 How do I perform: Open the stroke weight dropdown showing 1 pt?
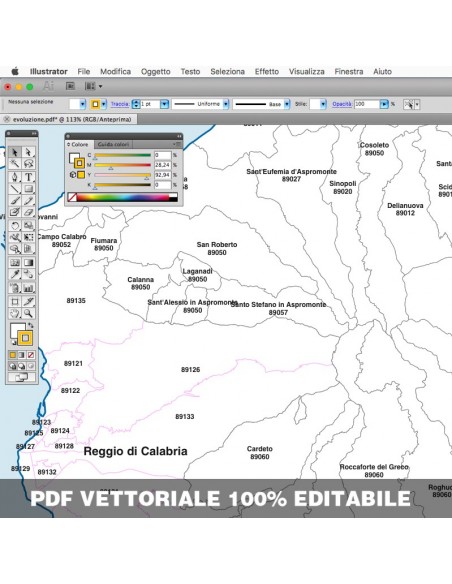pyautogui.click(x=164, y=104)
